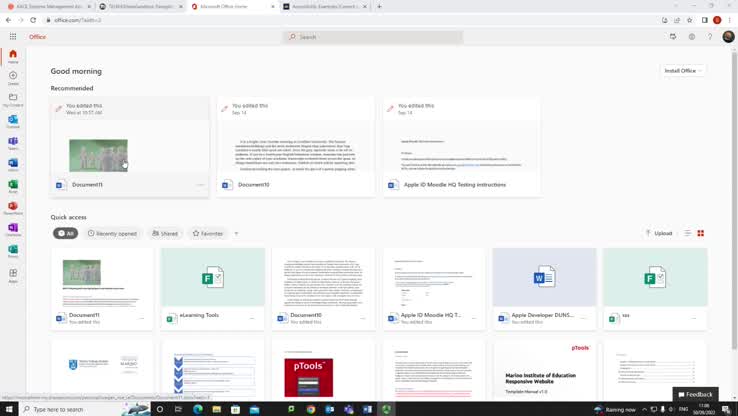Show Shared files filter
This screenshot has height=416, width=738.
[x=166, y=233]
